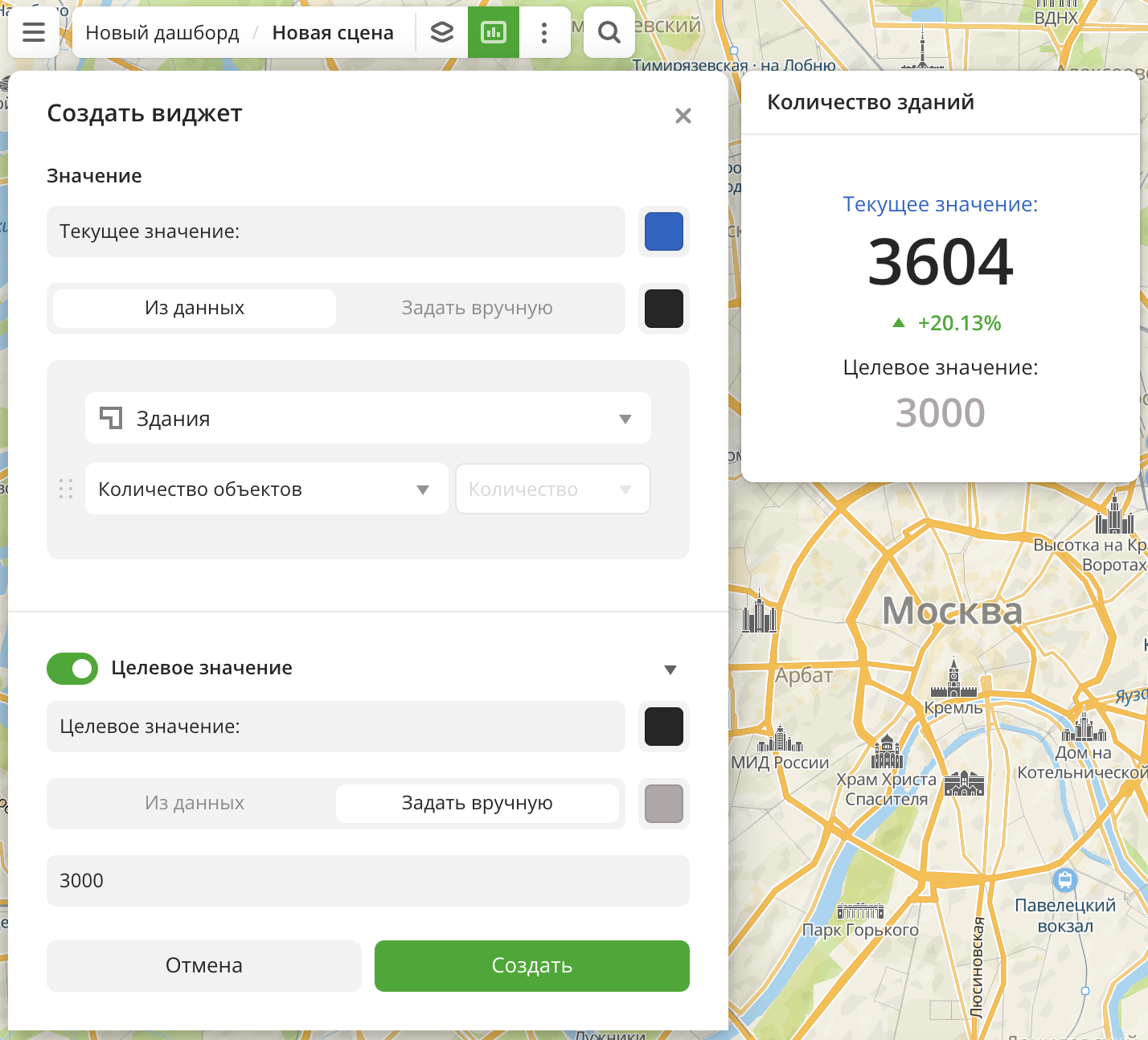Select the Новая сцена breadcrumb item

point(333,33)
